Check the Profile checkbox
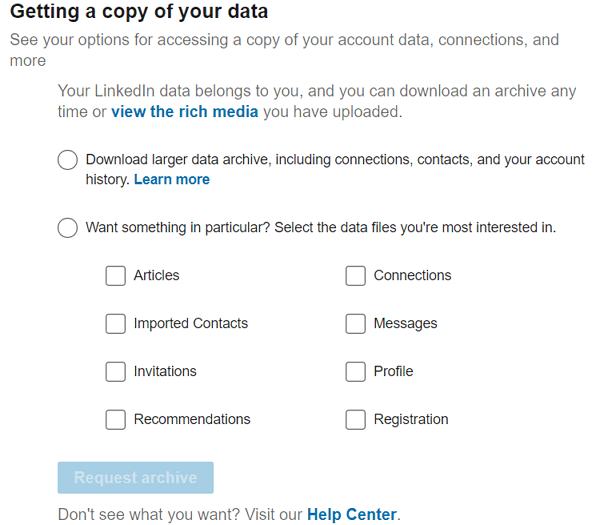This screenshot has width=608, height=525. 356,372
